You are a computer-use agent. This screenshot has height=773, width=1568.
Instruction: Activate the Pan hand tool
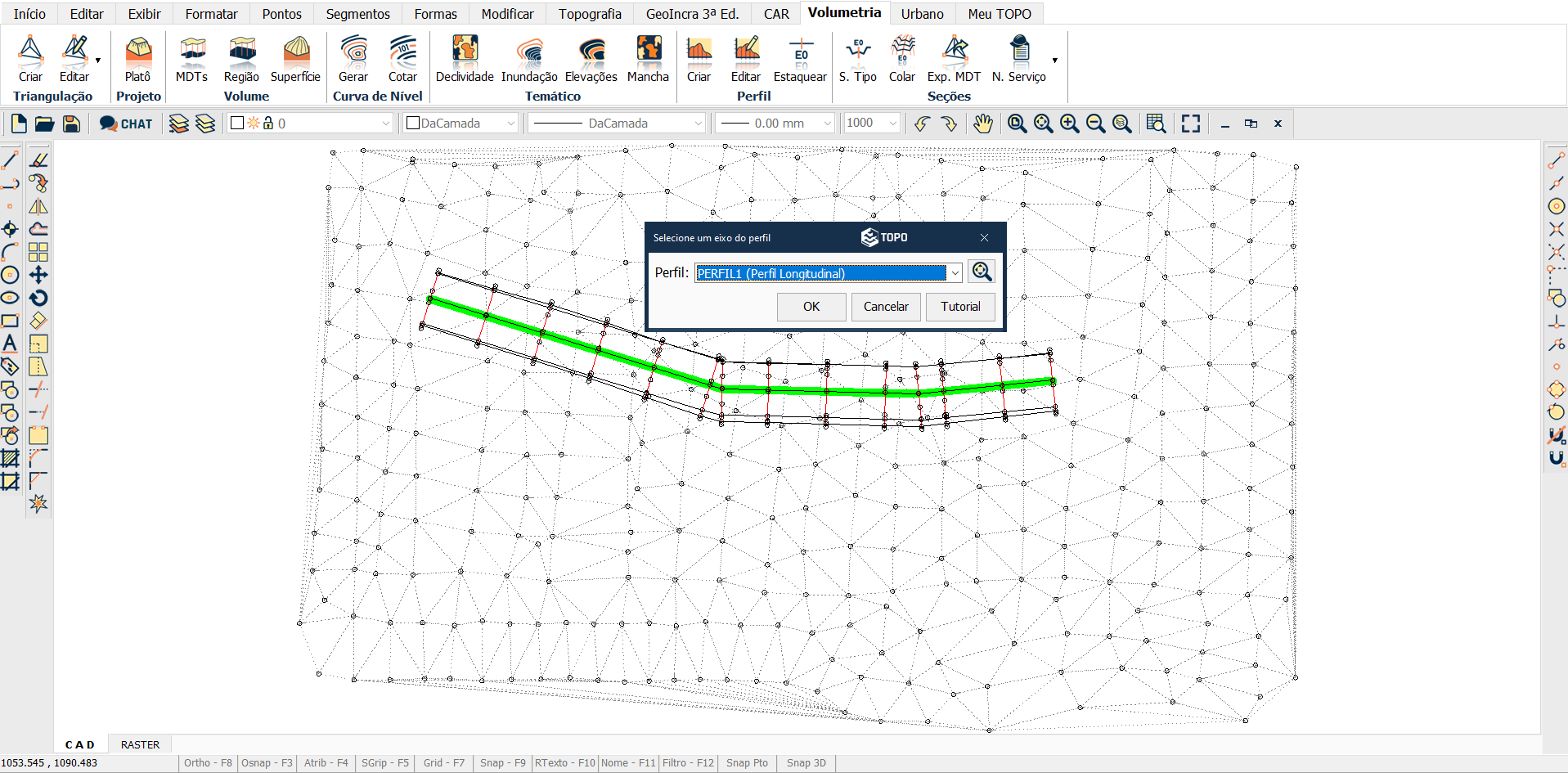[982, 124]
